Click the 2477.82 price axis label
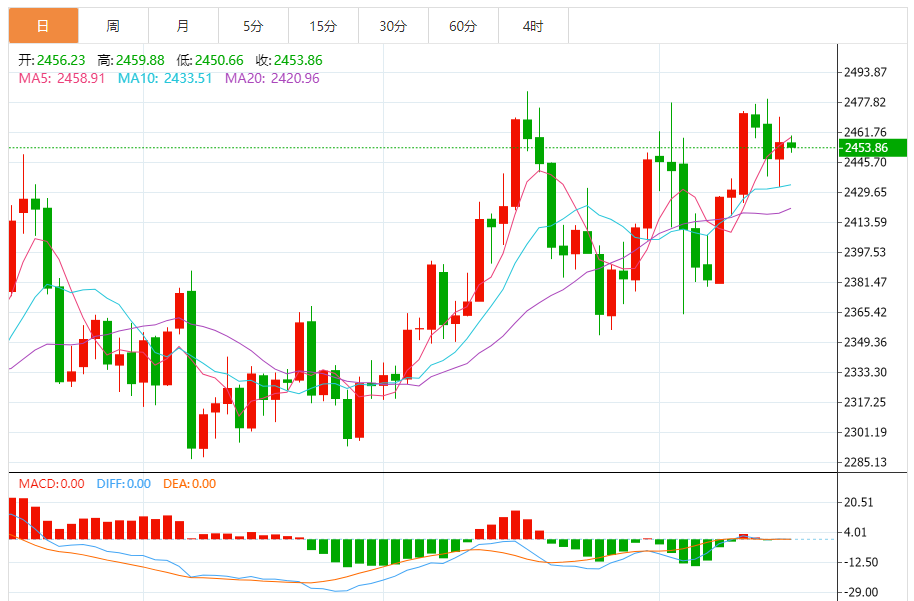 pos(865,102)
